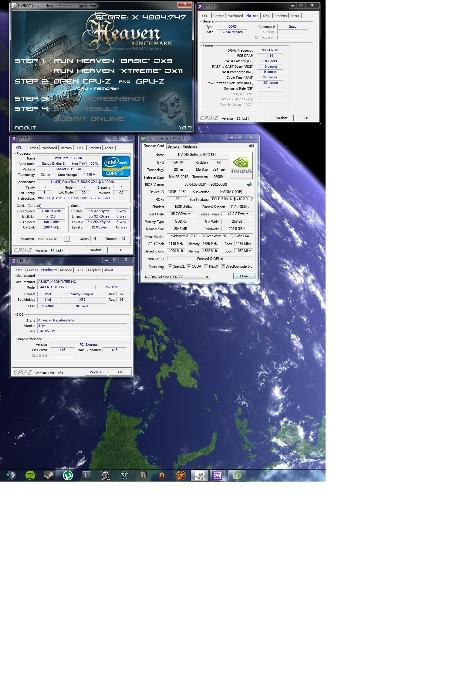Open processor Selection dropdown in CPU-Z
466x700 pixels.
point(51,239)
